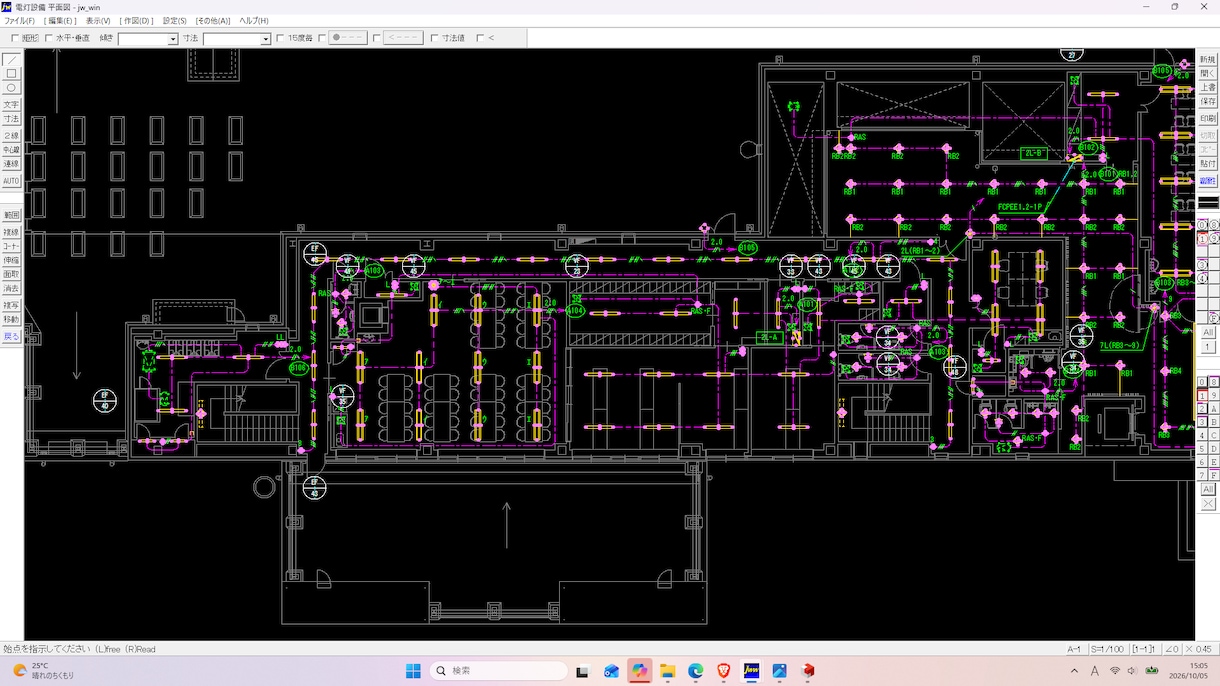Open the 設定(S) menu

click(x=175, y=21)
